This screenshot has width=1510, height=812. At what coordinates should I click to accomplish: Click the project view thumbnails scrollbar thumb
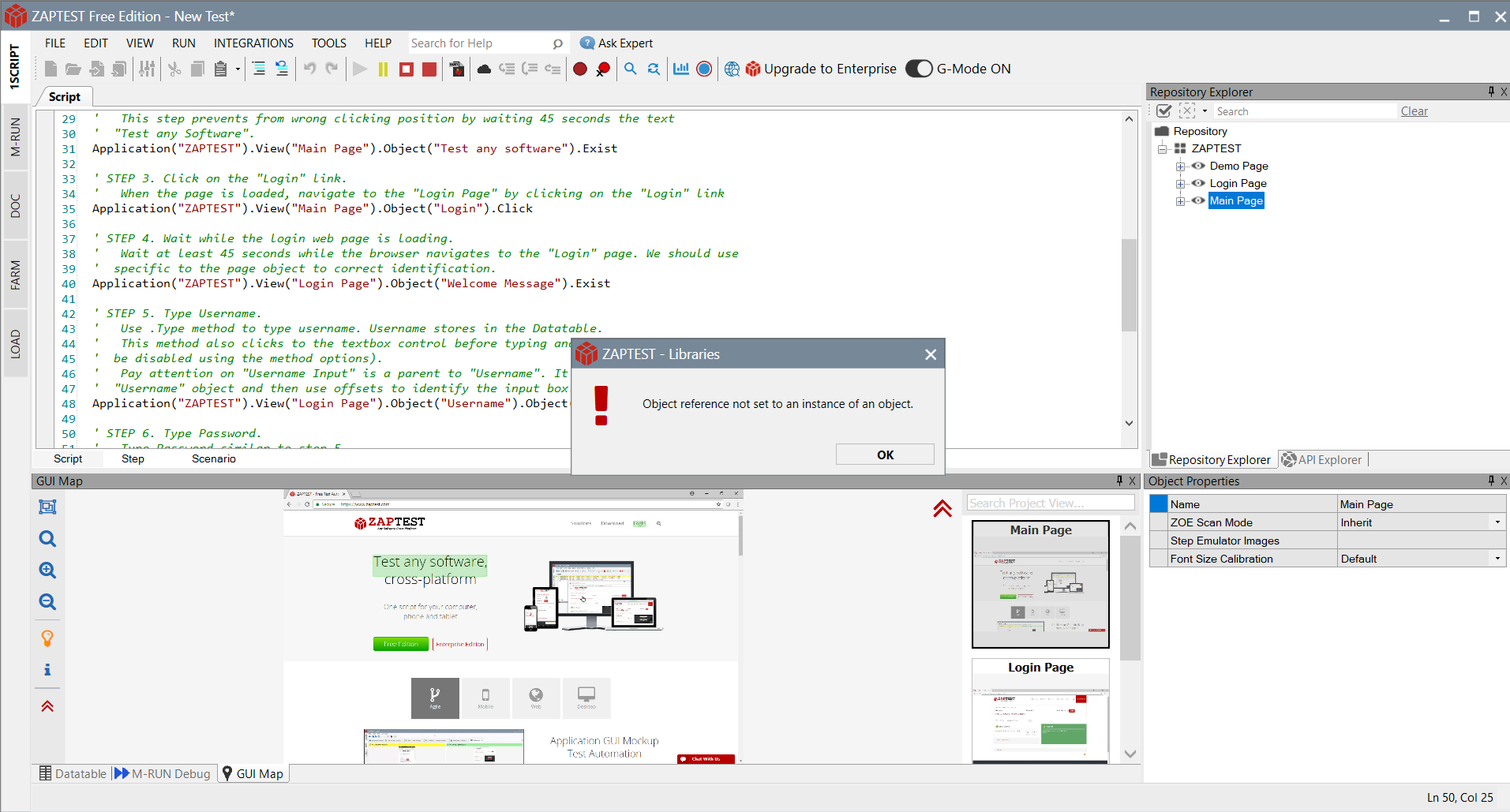pos(1130,597)
